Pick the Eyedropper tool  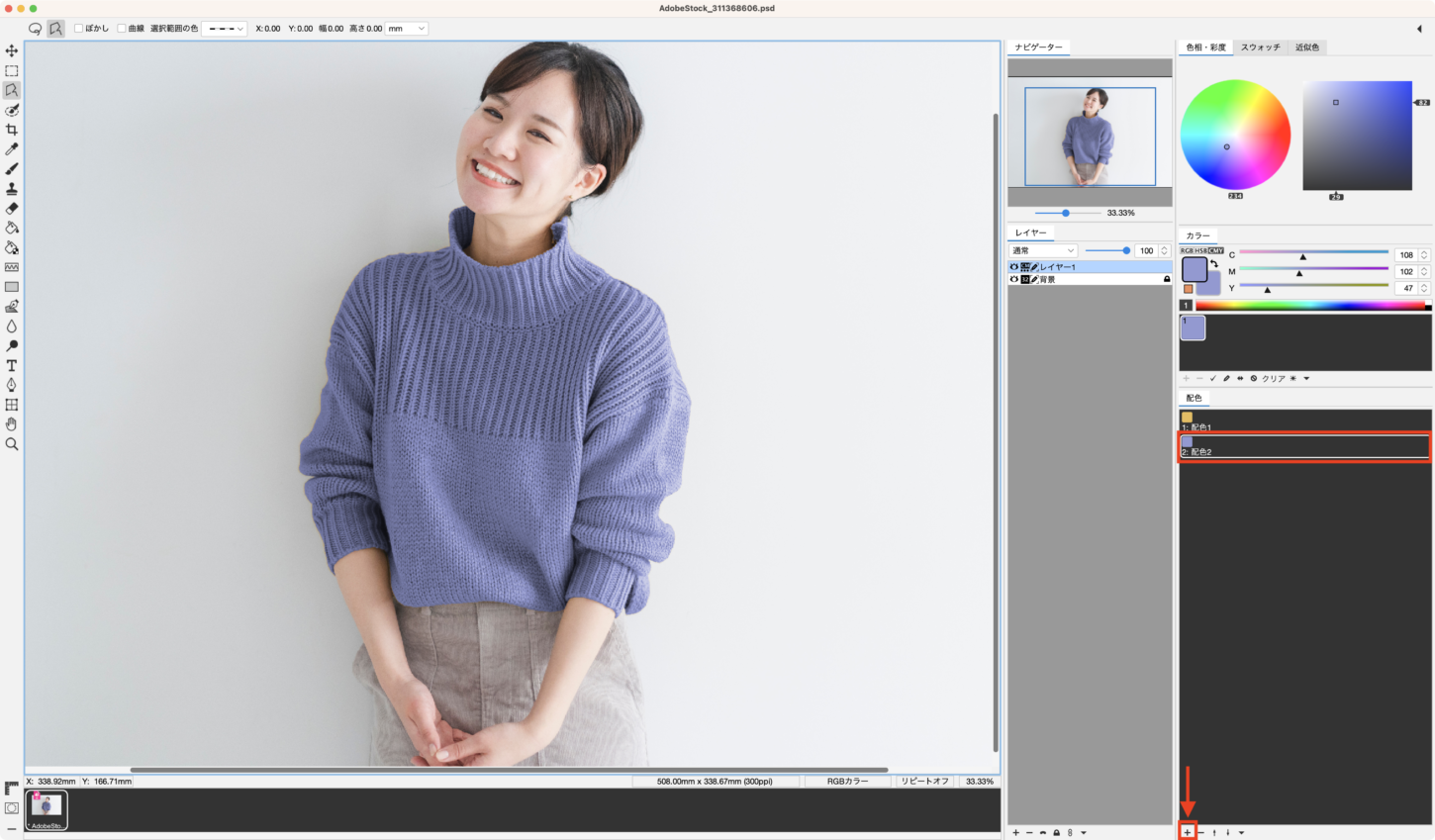12,149
